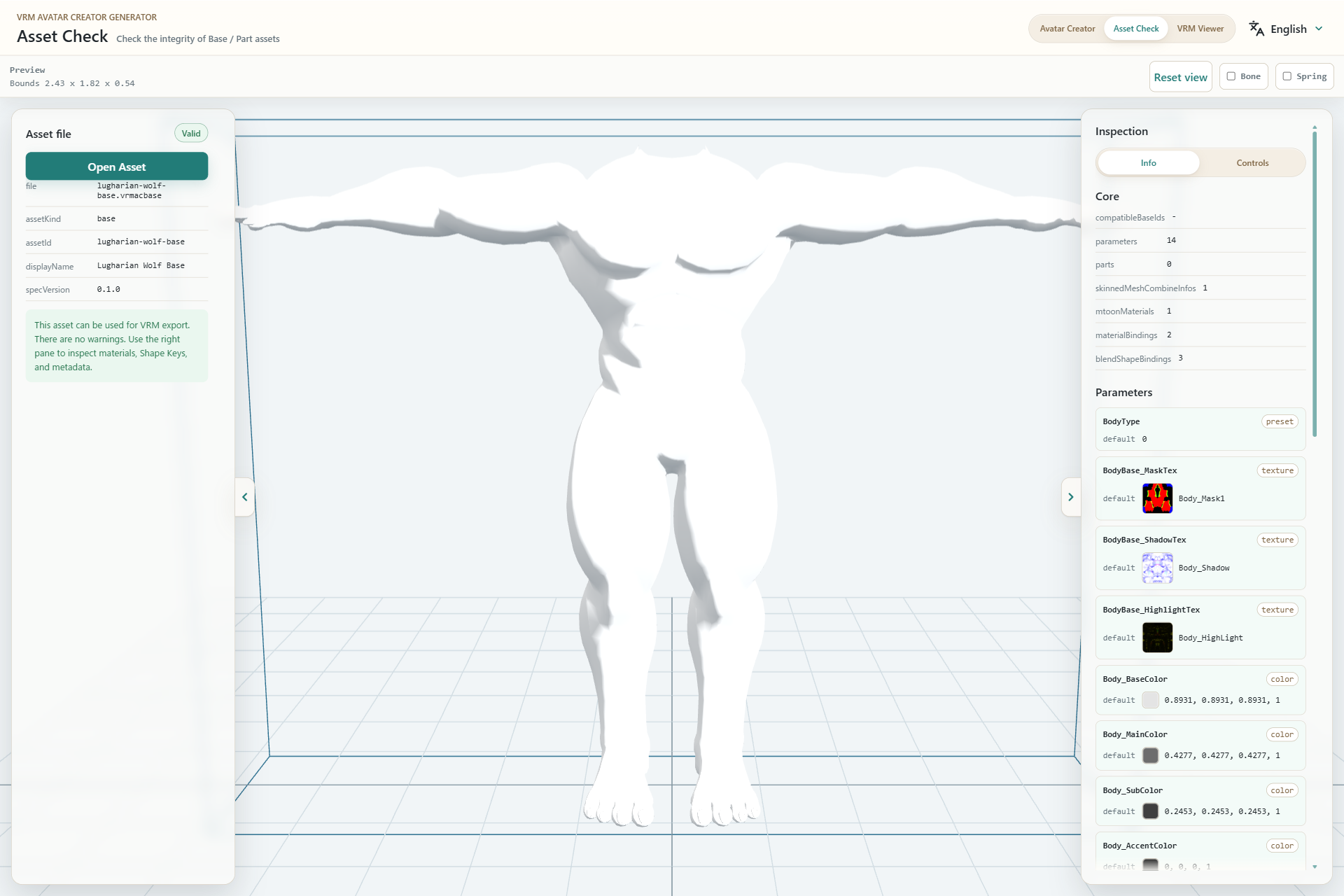This screenshot has width=1344, height=896.
Task: Collapse the right Inspection panel with chevron
Action: pyautogui.click(x=1070, y=497)
